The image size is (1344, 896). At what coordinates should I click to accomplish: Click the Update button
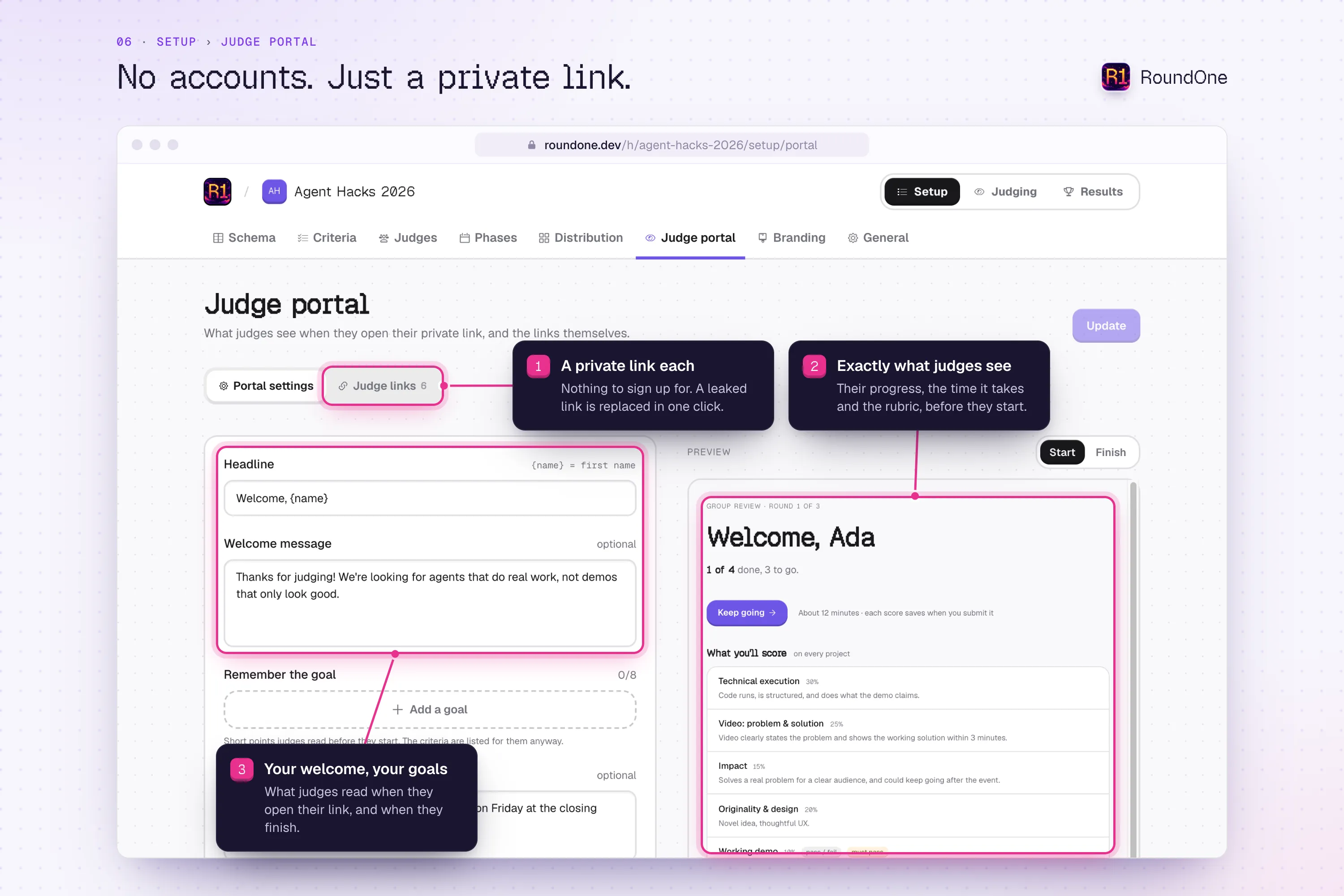click(x=1106, y=326)
